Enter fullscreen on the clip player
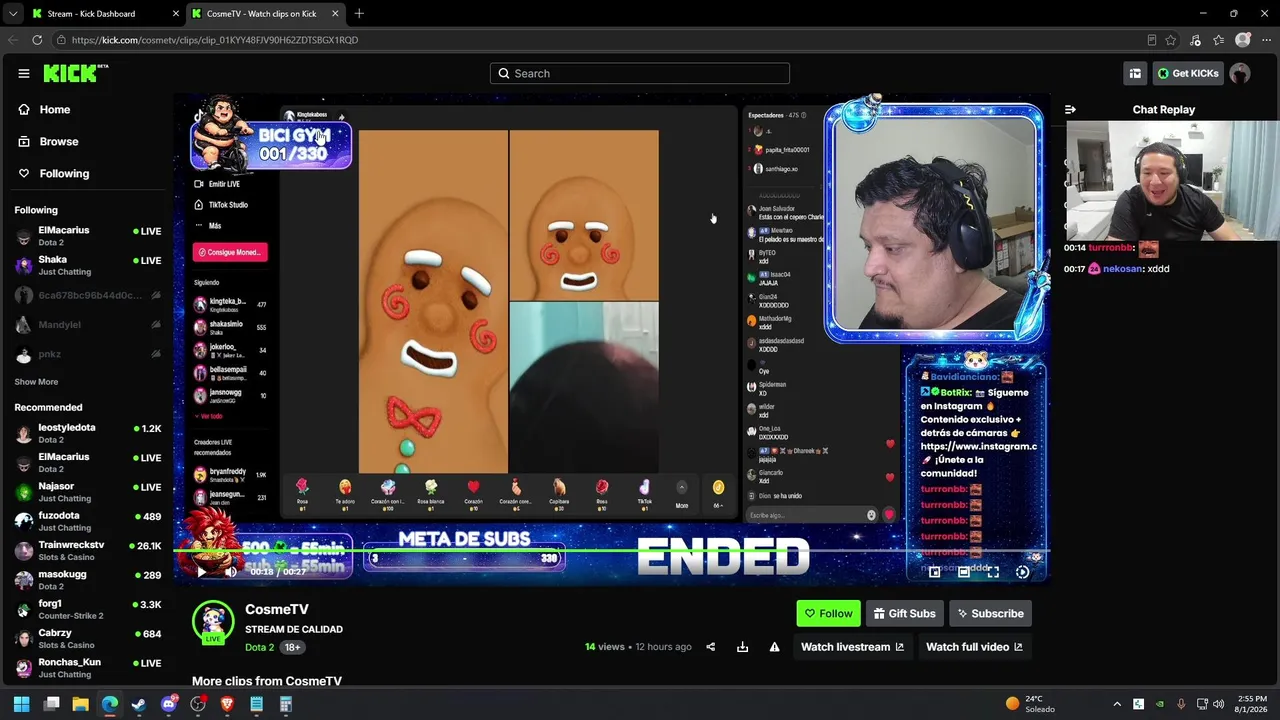 (x=993, y=572)
